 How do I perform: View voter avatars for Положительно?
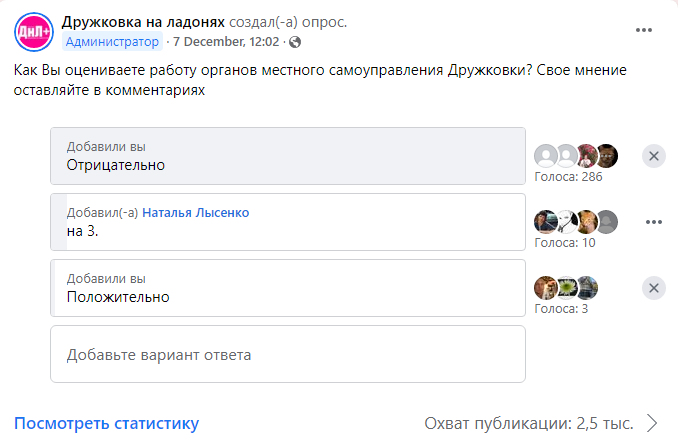click(566, 288)
